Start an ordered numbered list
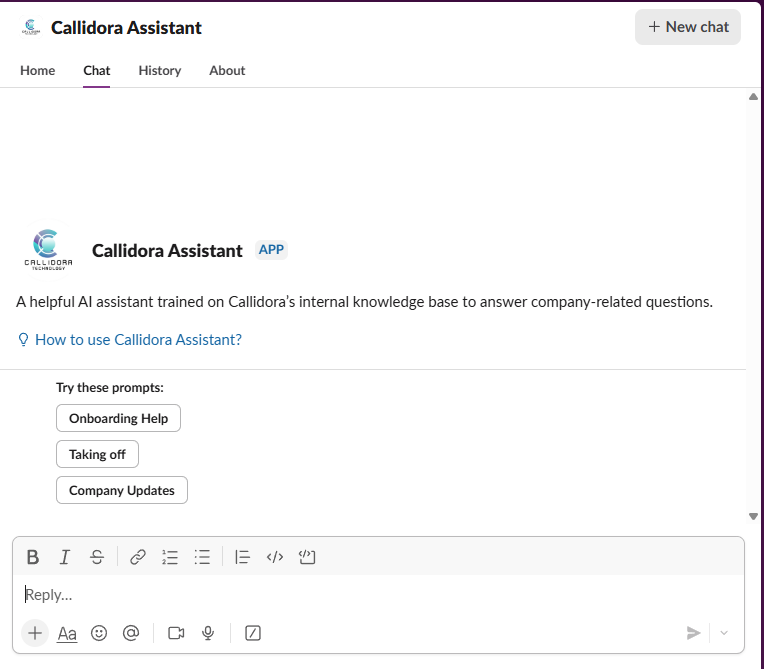This screenshot has width=764, height=669. (170, 557)
